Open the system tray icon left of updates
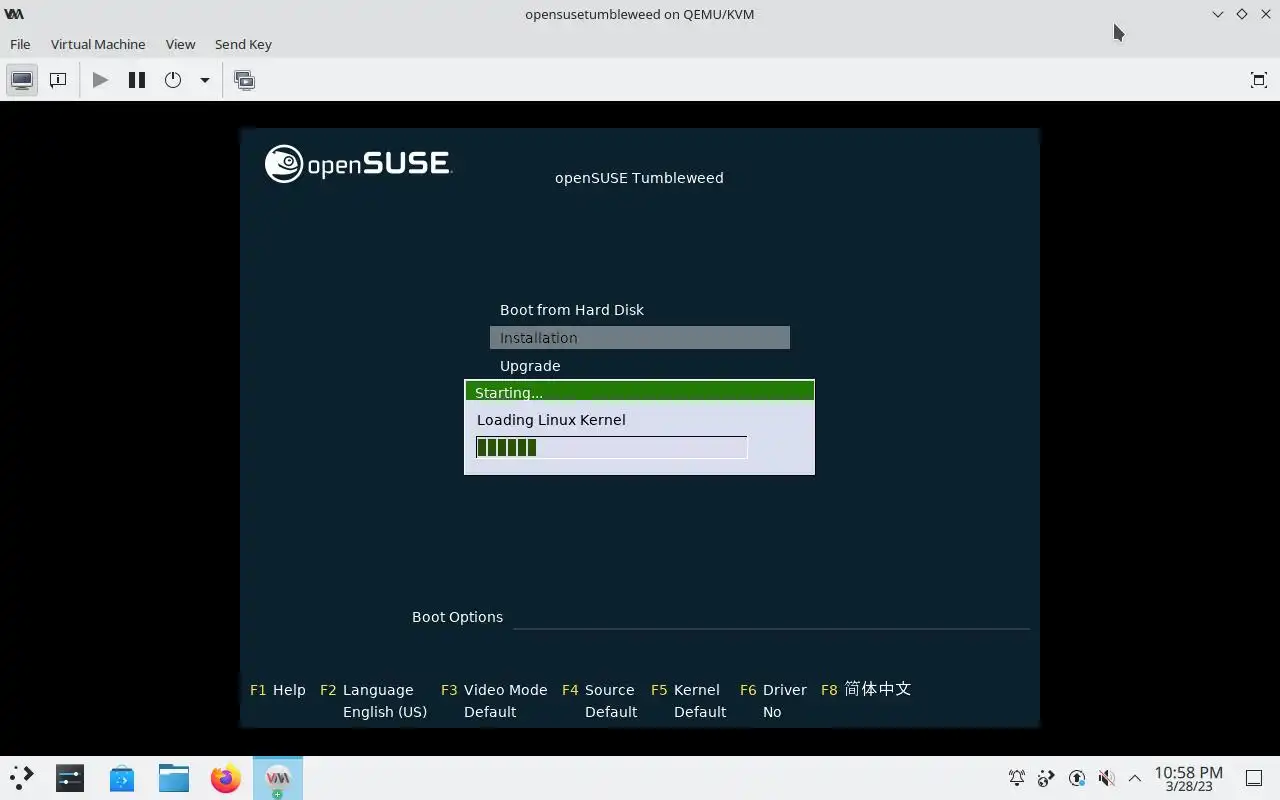Viewport: 1280px width, 800px height. pos(1046,778)
